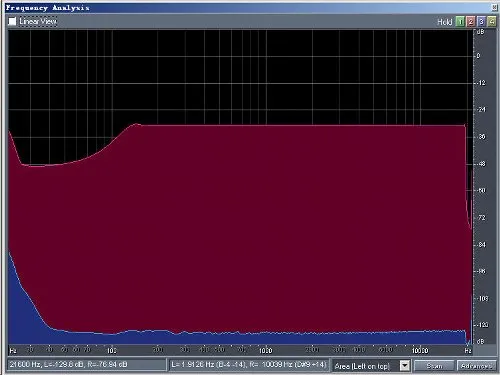Viewport: 500px width, 375px height.
Task: Click the 1000 Hz label on frequency axis
Action: (266, 350)
